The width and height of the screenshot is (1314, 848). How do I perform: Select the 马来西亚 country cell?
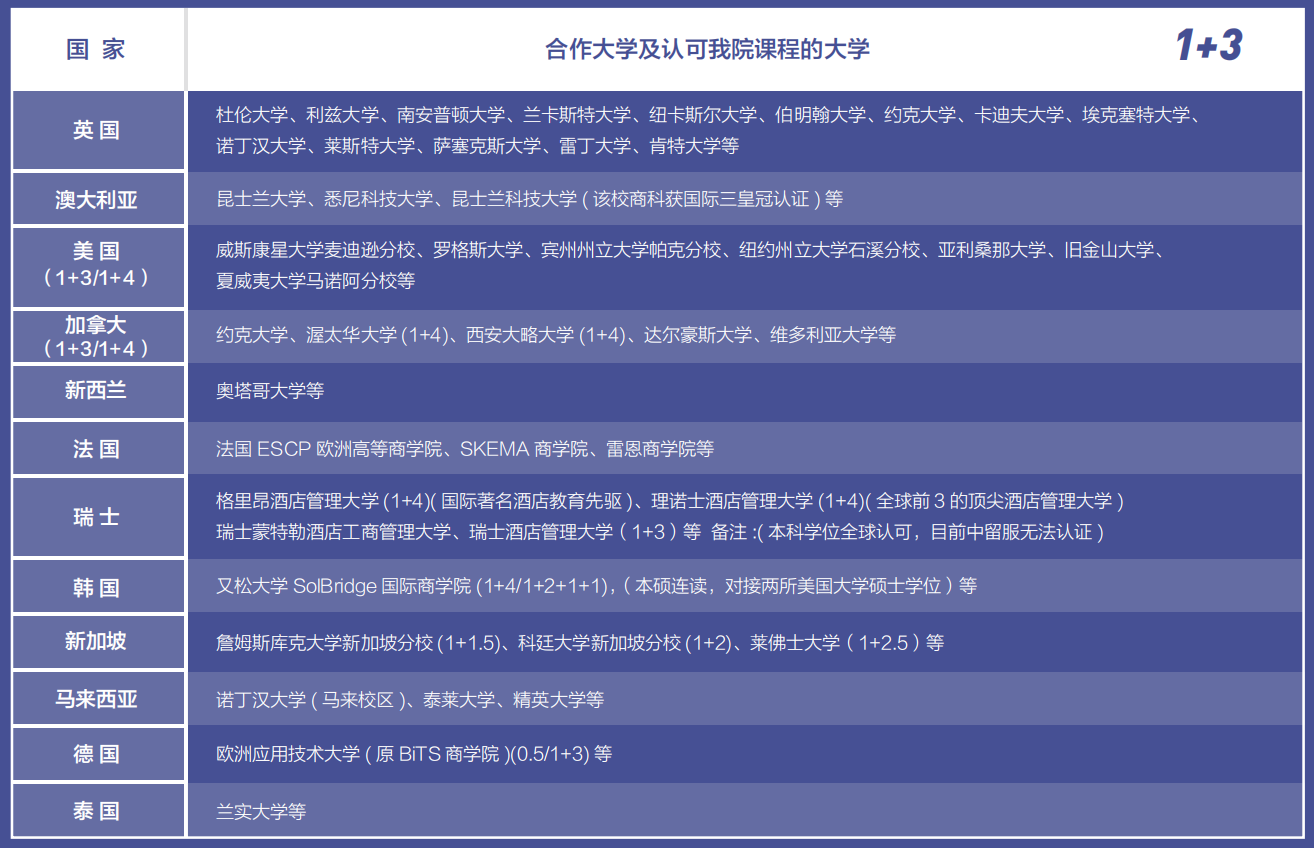(96, 699)
